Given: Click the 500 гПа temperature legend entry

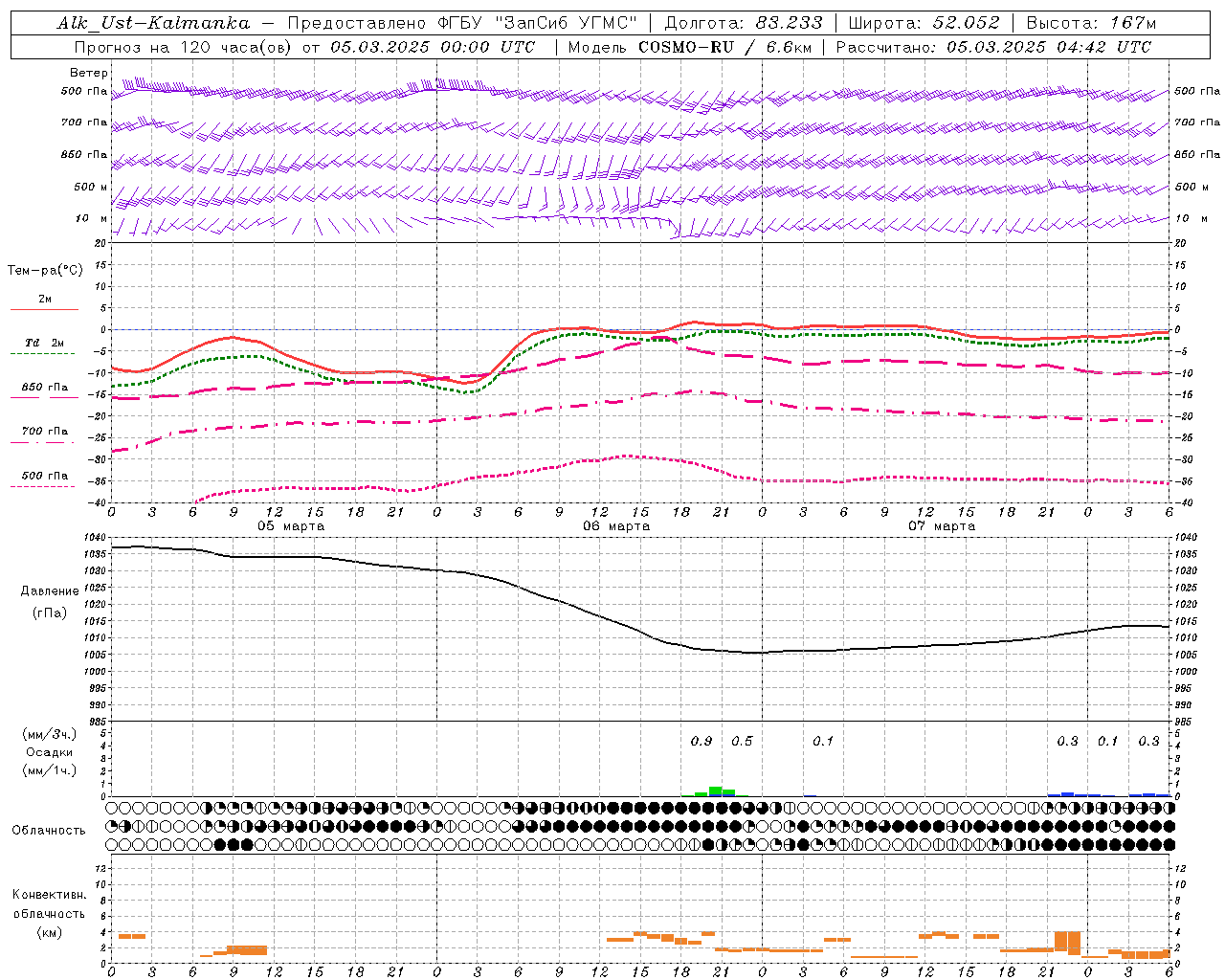Looking at the screenshot, I should [x=44, y=476].
